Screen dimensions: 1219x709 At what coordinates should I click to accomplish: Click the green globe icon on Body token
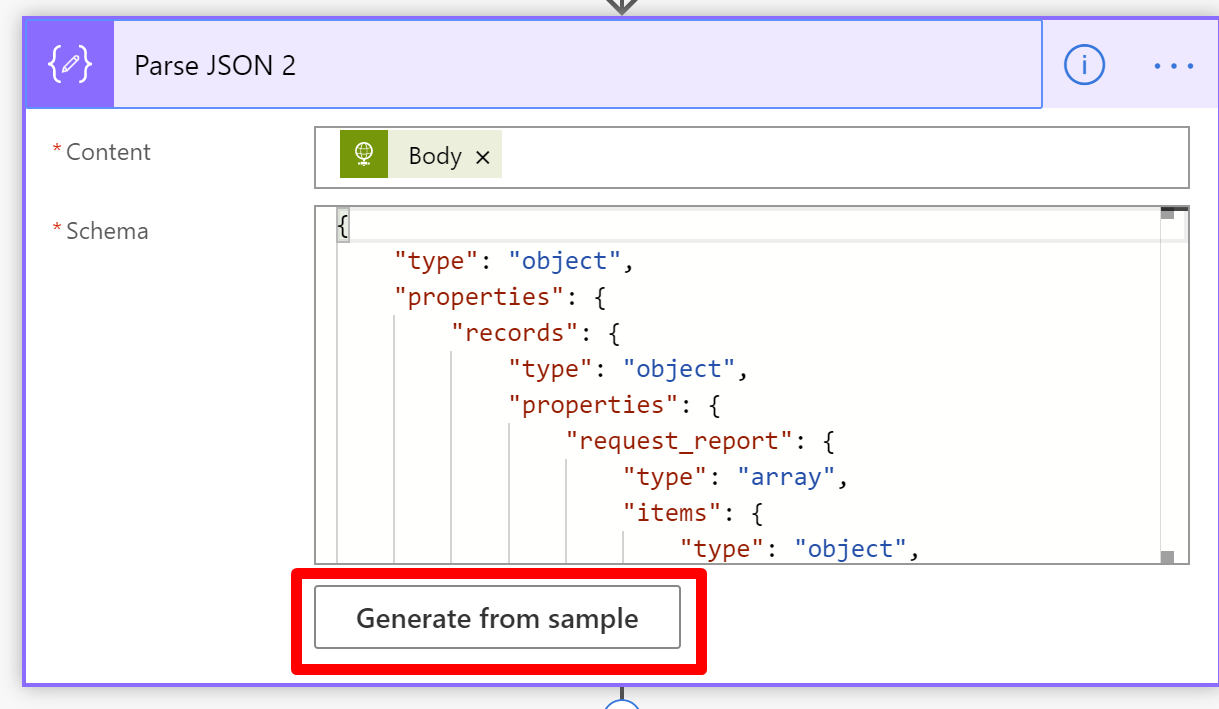pos(364,155)
